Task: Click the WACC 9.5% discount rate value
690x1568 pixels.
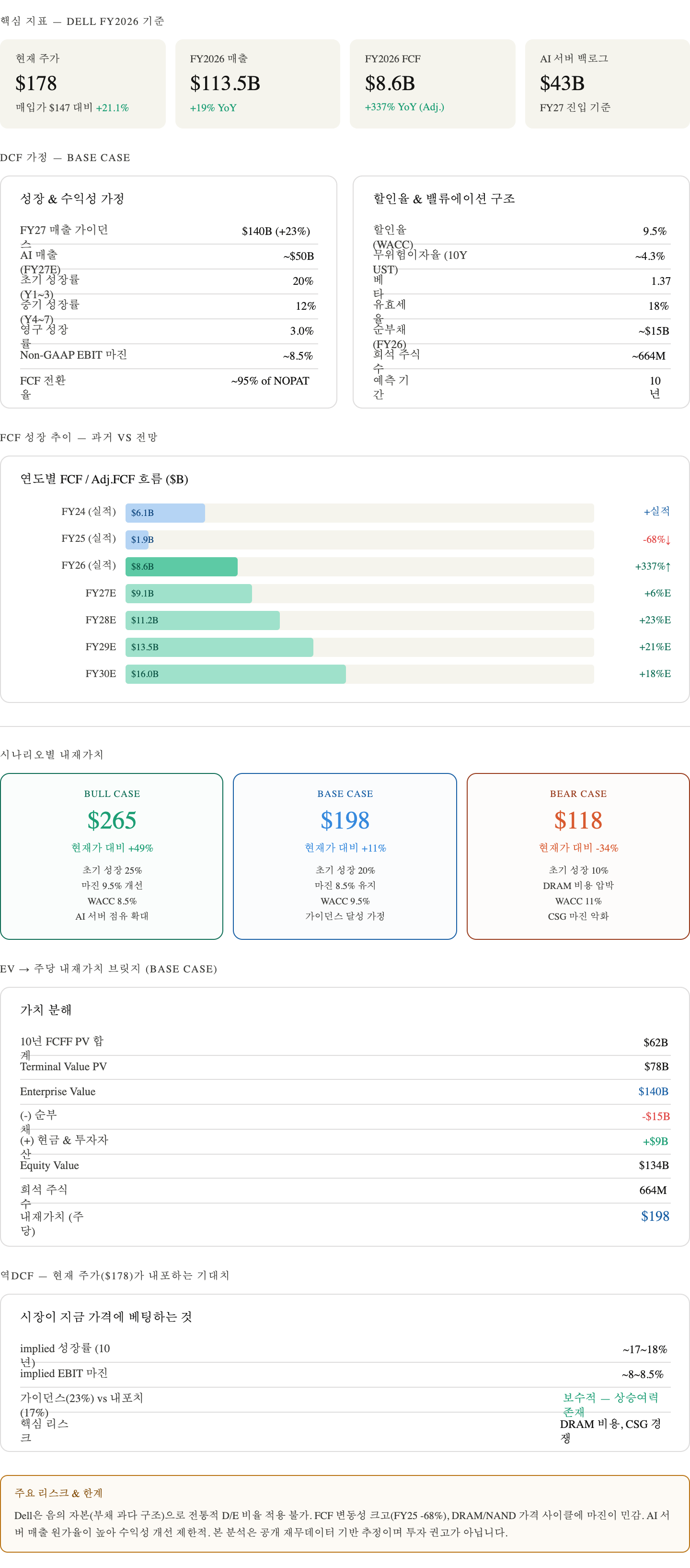Action: pyautogui.click(x=655, y=231)
